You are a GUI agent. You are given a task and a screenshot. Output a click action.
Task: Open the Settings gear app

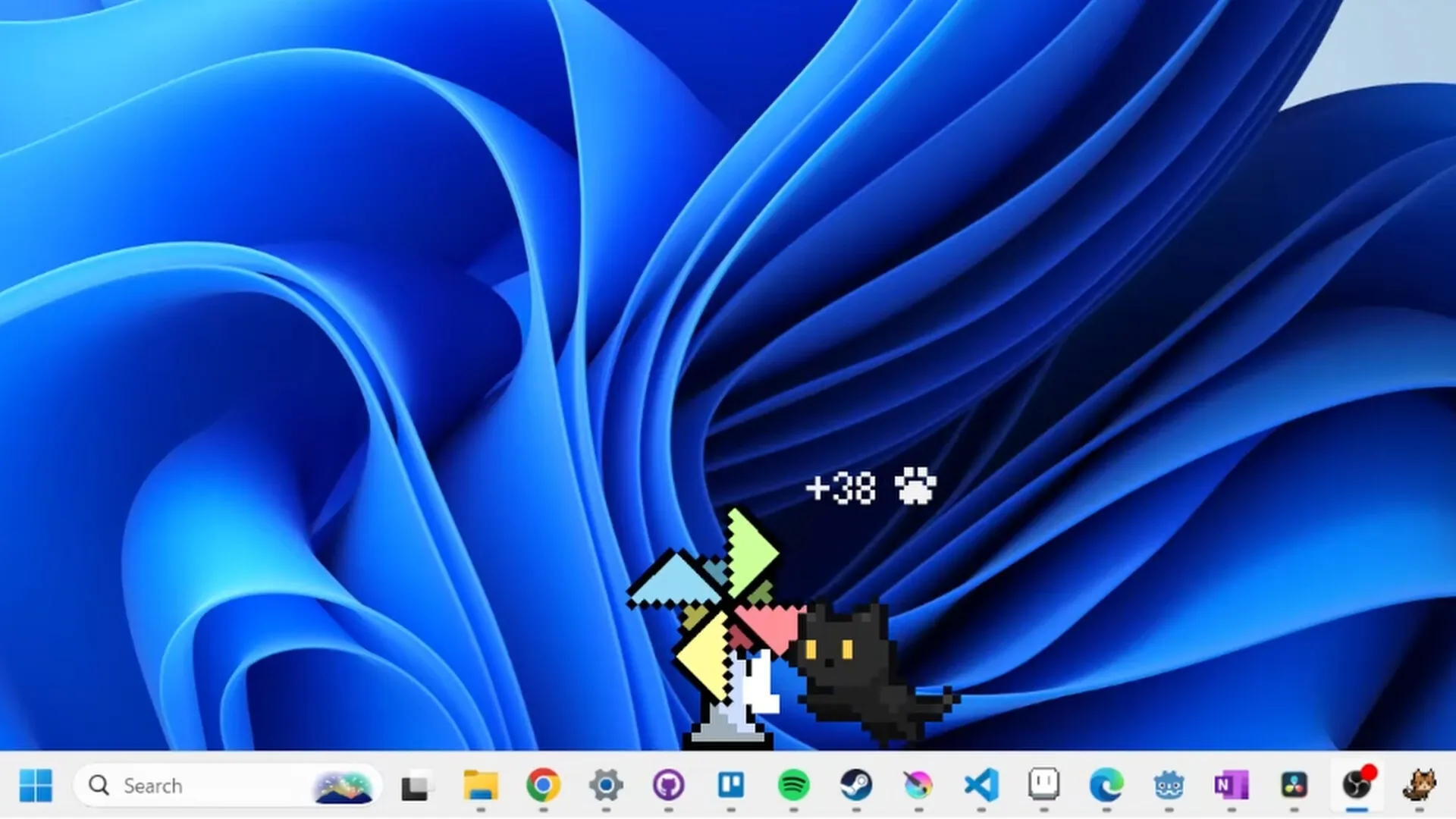pos(606,786)
